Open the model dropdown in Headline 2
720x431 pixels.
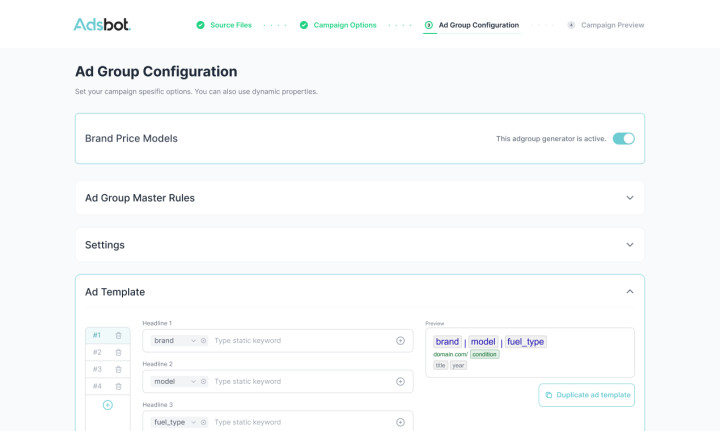point(193,381)
